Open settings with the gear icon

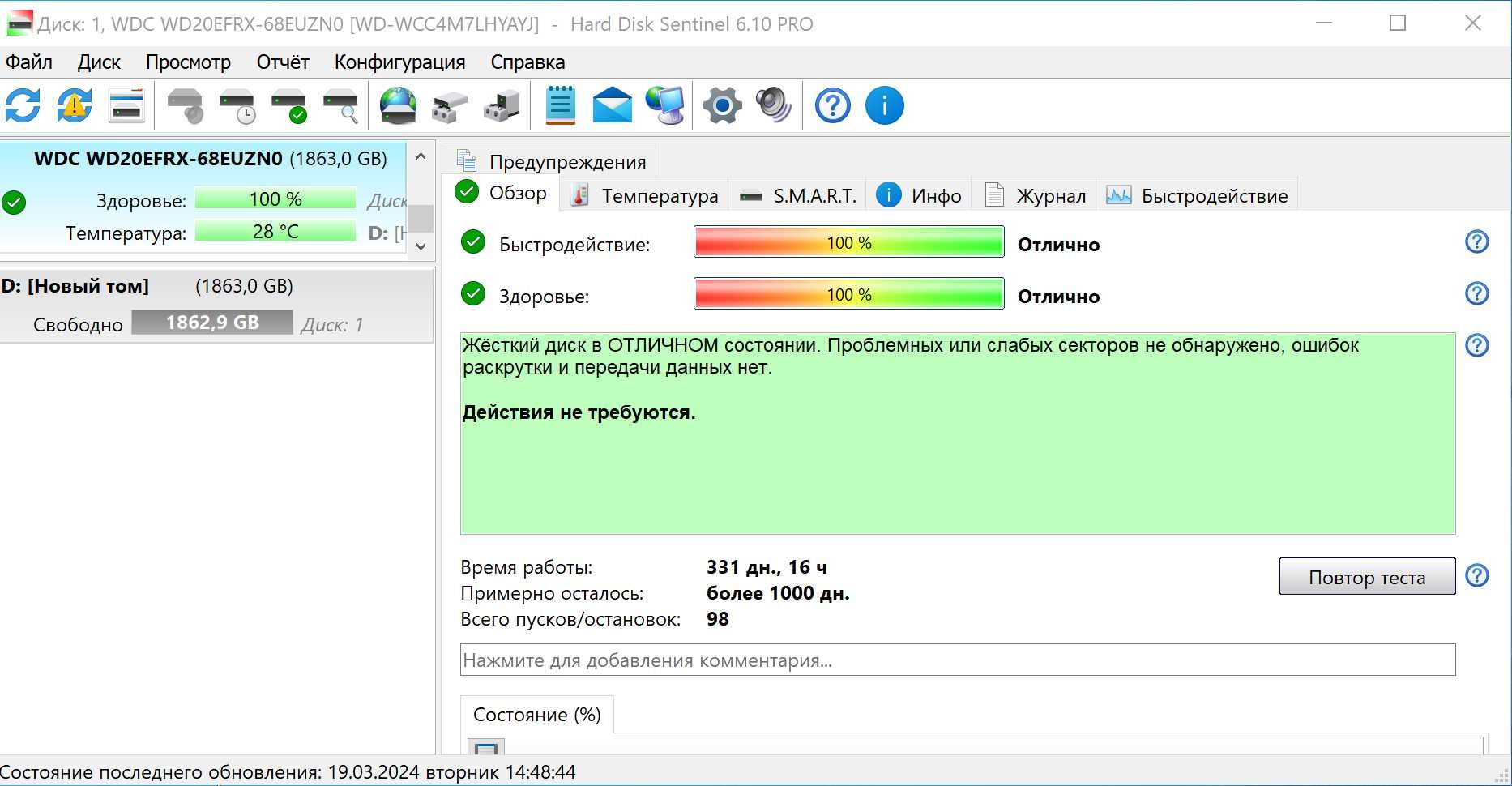point(722,105)
